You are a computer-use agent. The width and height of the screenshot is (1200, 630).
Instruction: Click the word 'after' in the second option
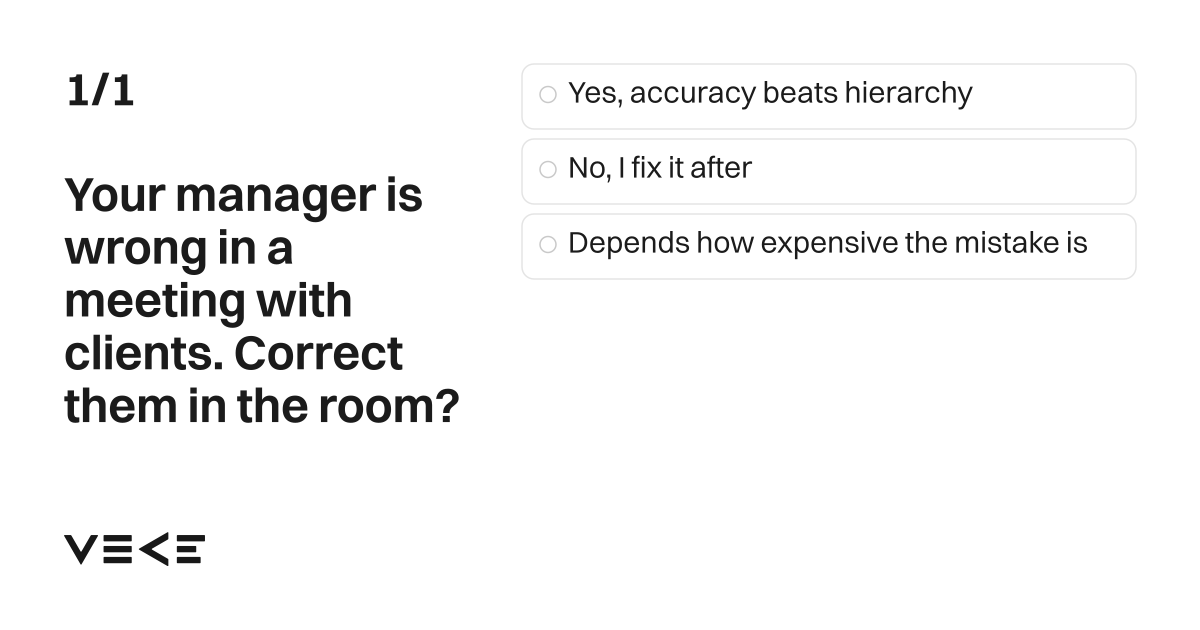(721, 168)
